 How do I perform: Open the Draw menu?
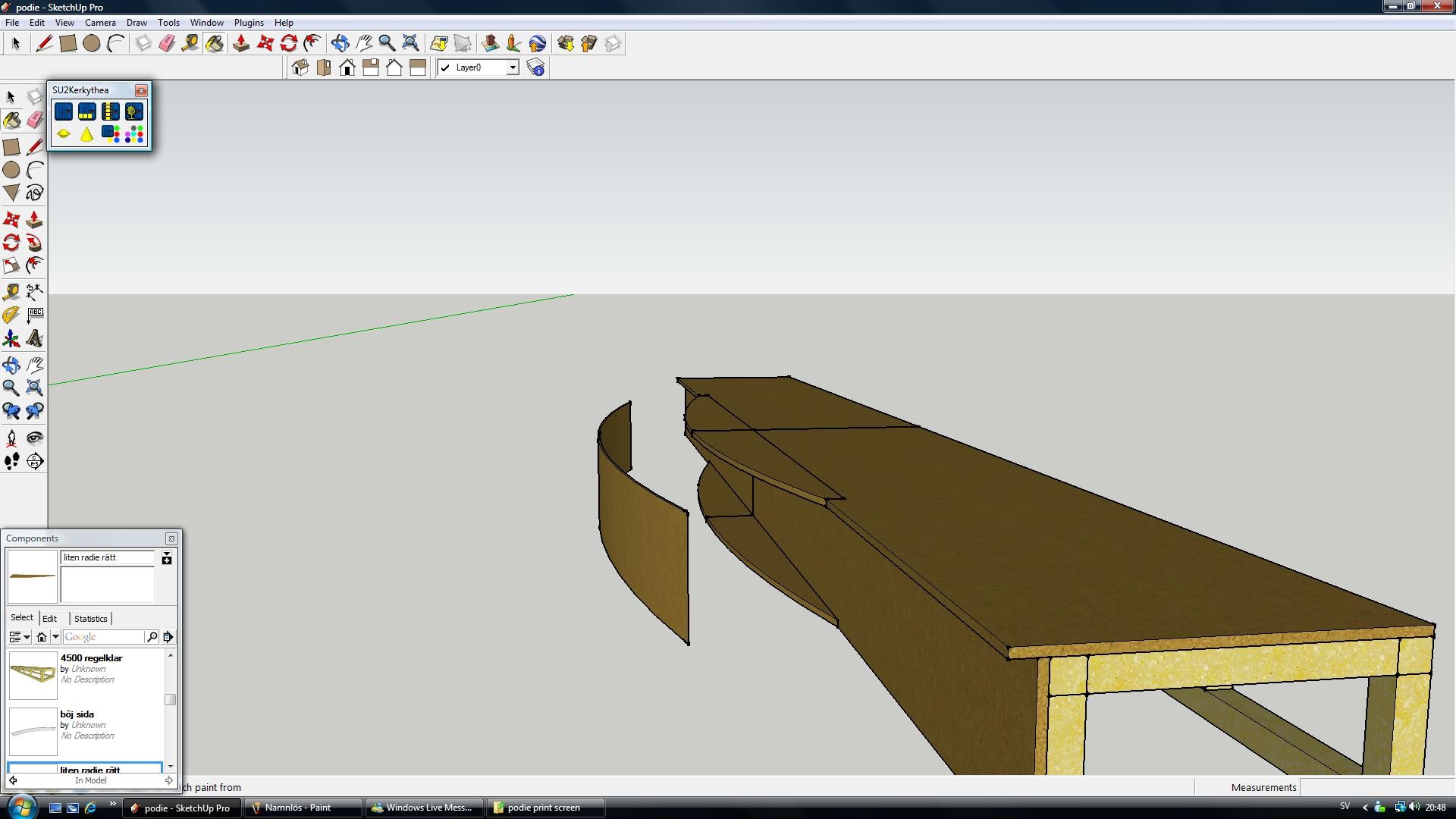[136, 23]
